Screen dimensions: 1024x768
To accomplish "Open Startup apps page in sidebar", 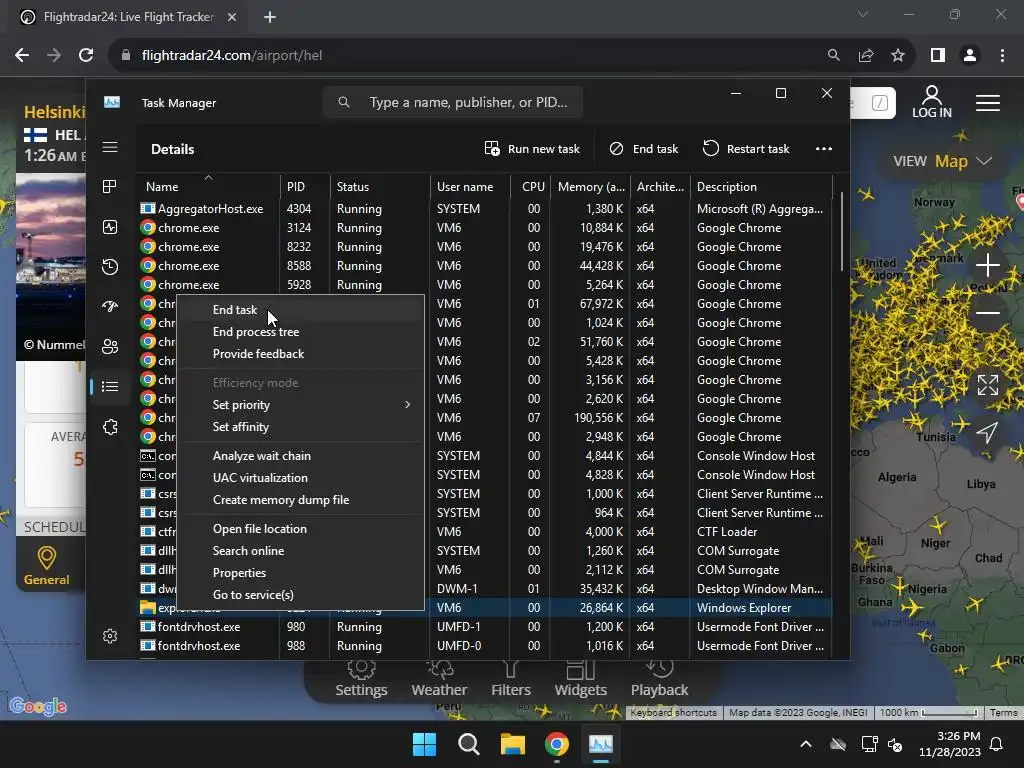I will click(x=110, y=306).
